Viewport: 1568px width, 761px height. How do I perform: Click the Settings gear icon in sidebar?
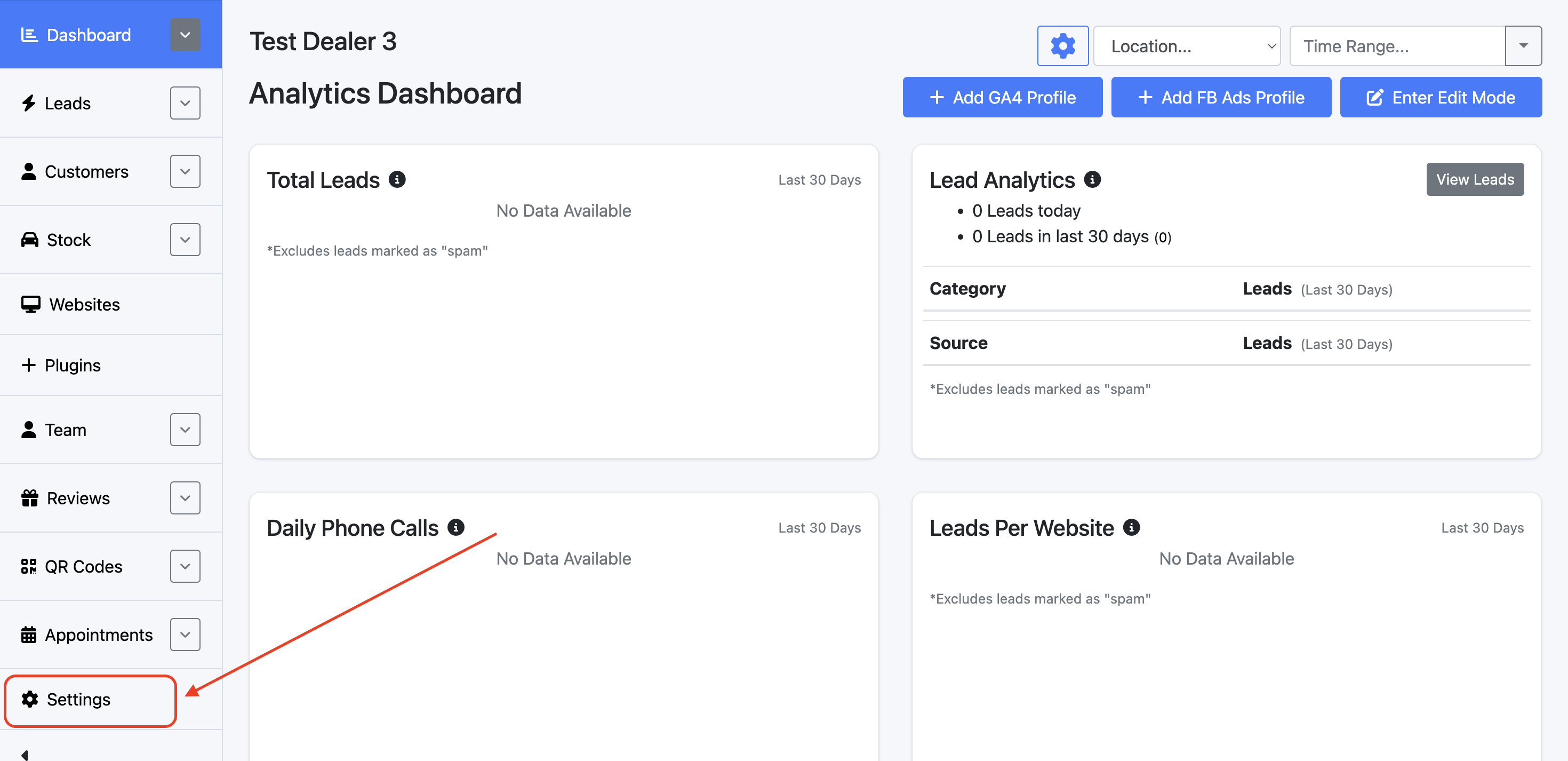pyautogui.click(x=30, y=700)
